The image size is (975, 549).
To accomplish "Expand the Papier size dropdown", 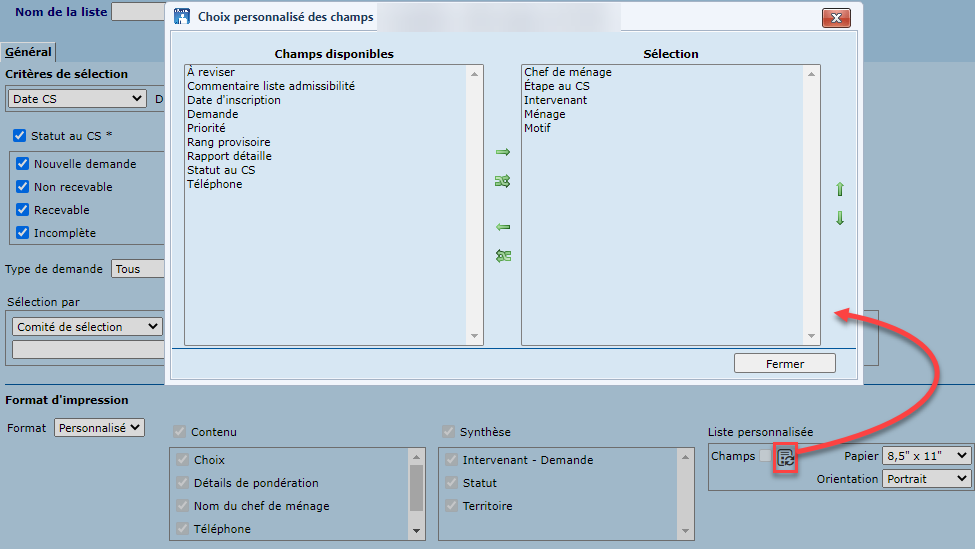I will pyautogui.click(x=927, y=456).
